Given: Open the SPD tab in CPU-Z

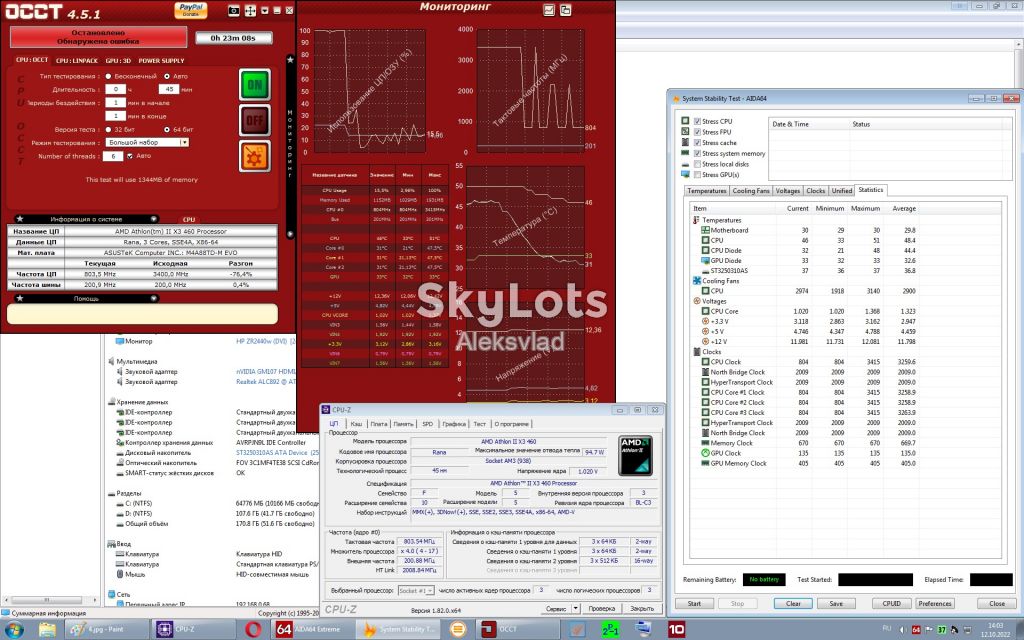Looking at the screenshot, I should coord(428,424).
